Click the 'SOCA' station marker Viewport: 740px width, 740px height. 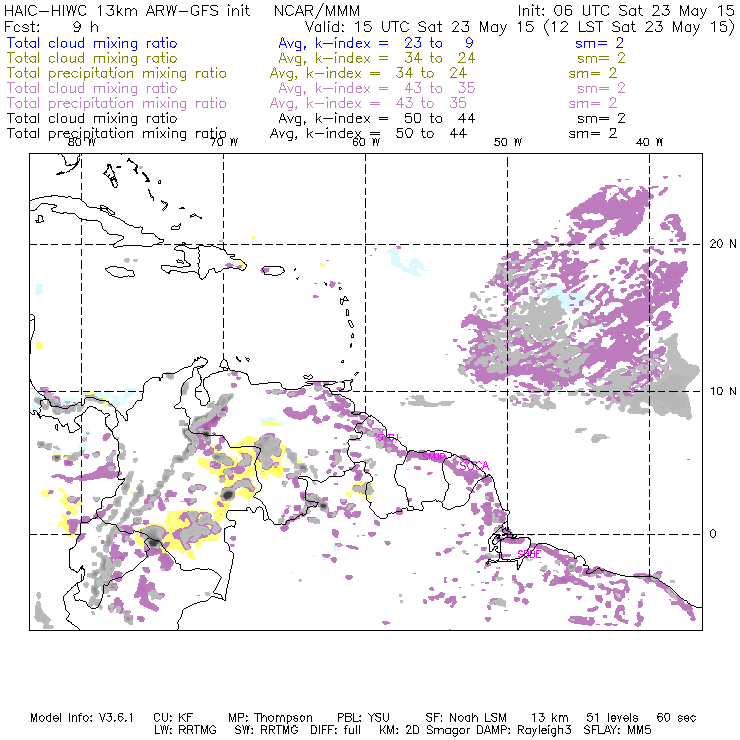tap(474, 466)
